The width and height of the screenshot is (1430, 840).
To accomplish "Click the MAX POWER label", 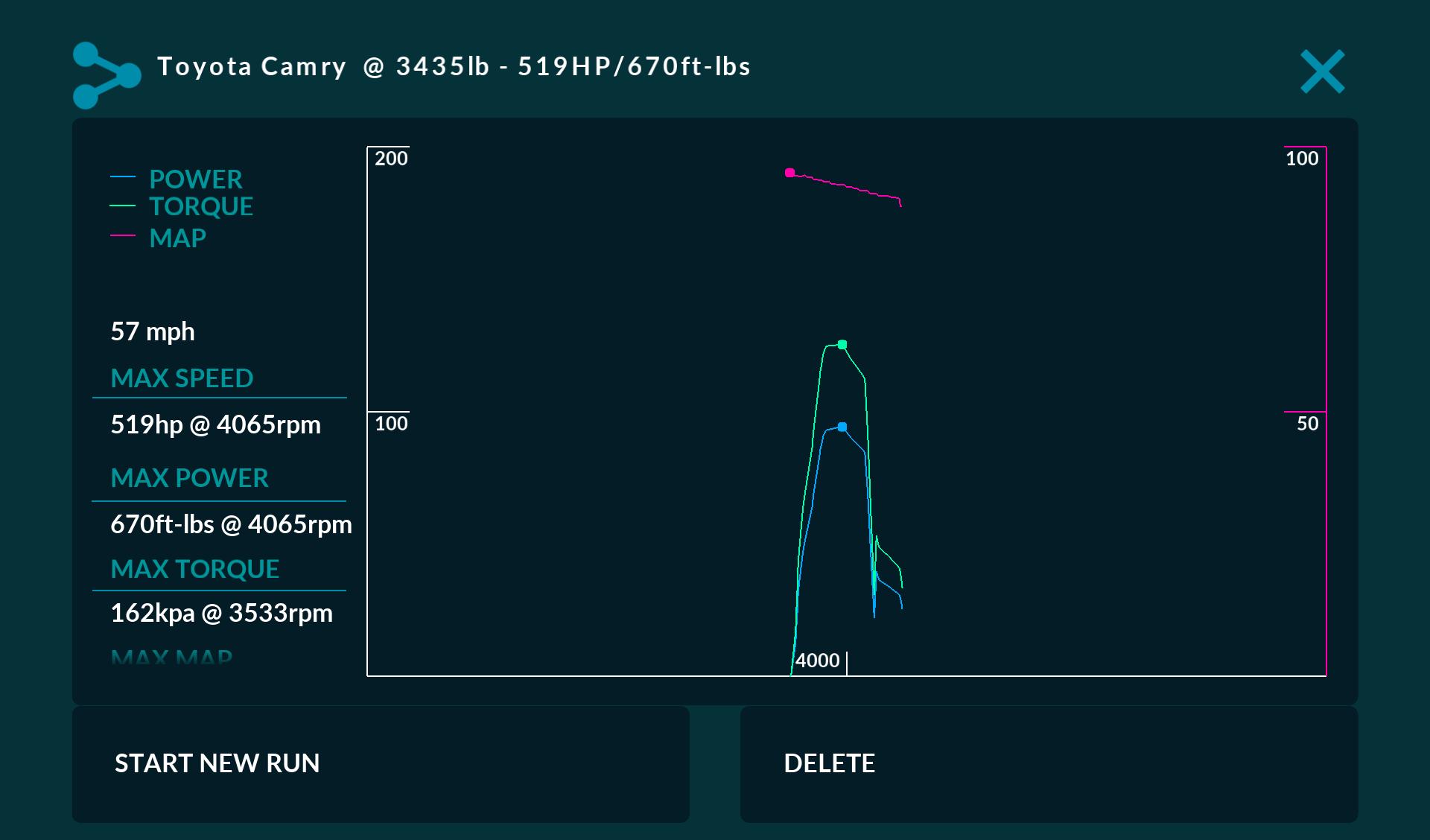I will [190, 478].
